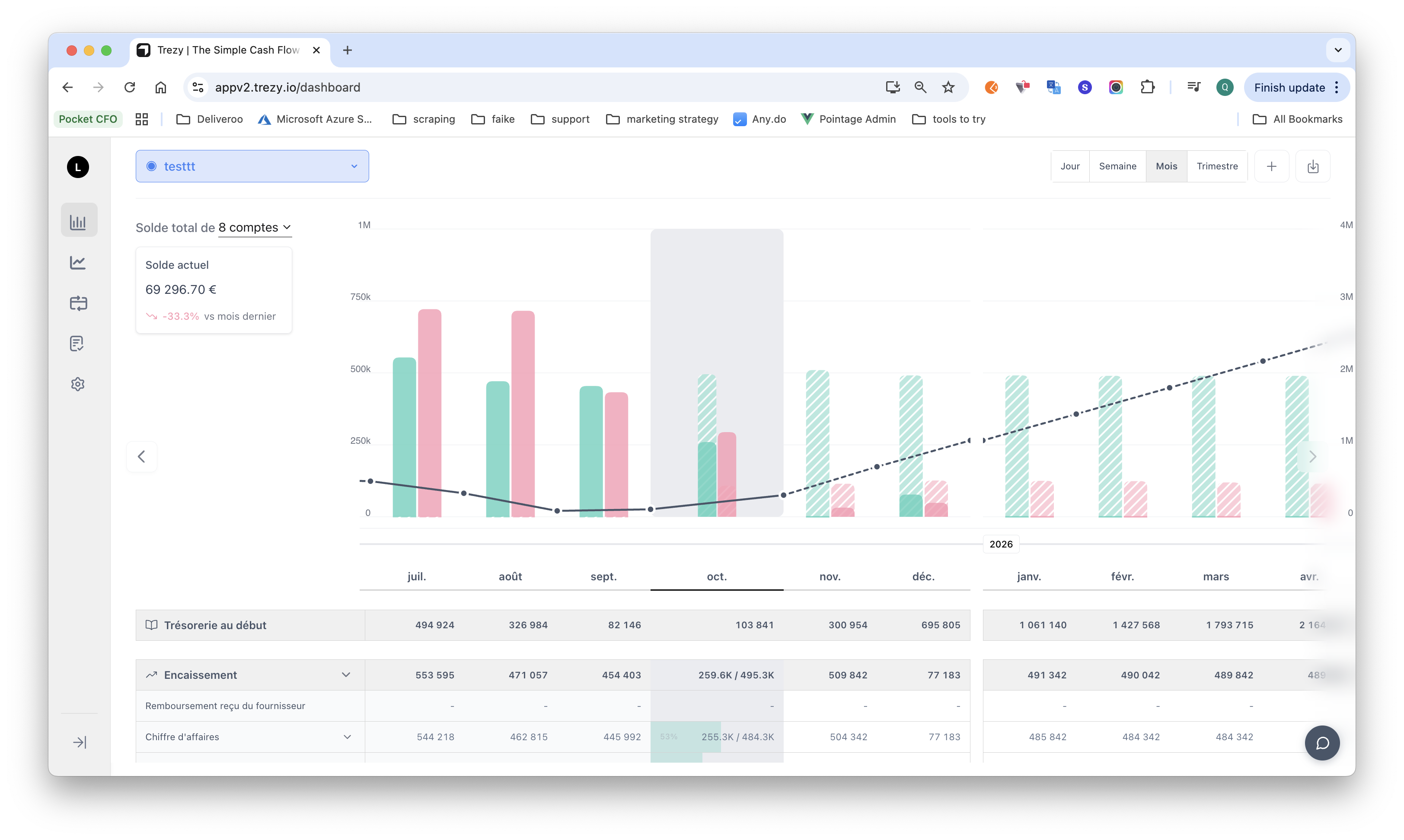Screen dimensions: 1404x840
Task: Open the Pointage Admin bookmark
Action: click(848, 119)
